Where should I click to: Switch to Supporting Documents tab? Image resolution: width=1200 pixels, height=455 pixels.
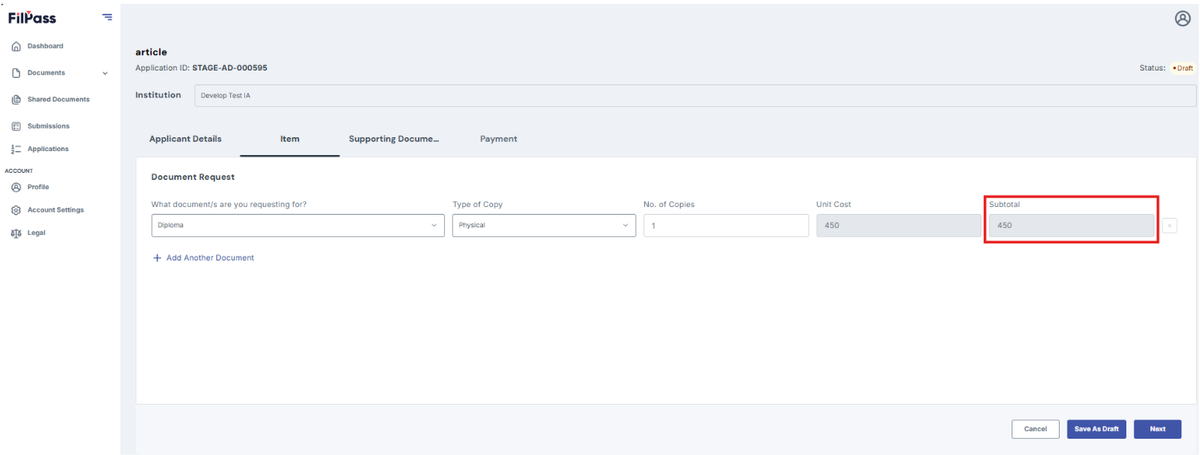[394, 139]
